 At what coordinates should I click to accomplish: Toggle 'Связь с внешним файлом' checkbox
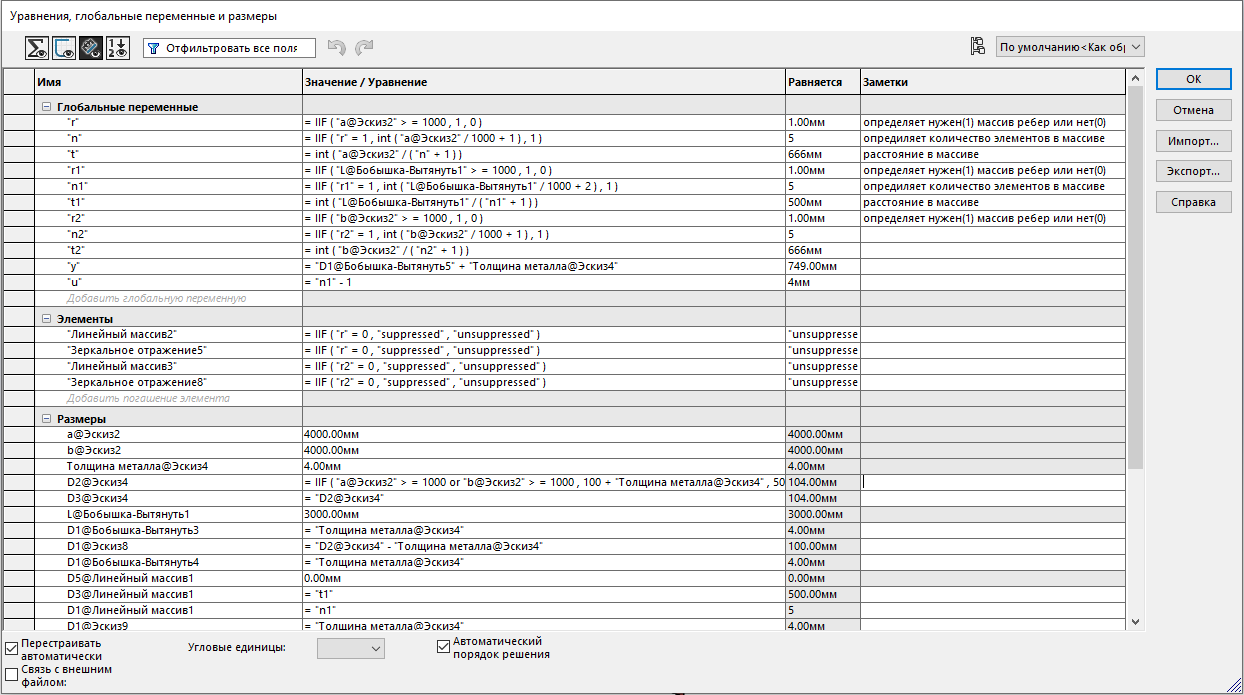11,675
